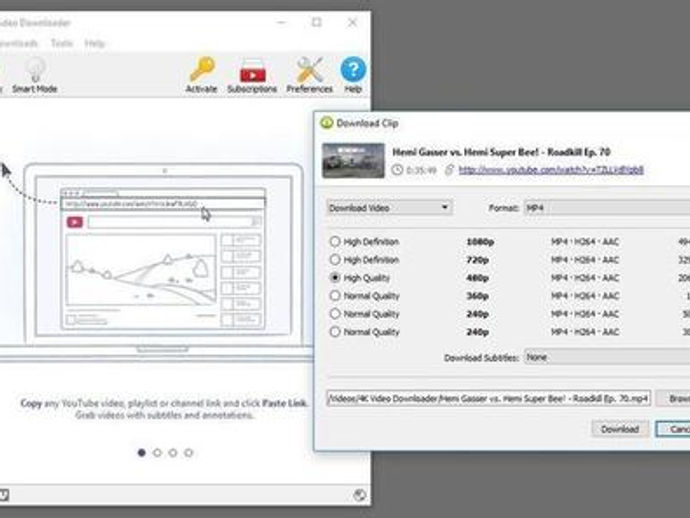Screen dimensions: 690x518
Task: Select the 720p High Definition option
Action: point(335,260)
